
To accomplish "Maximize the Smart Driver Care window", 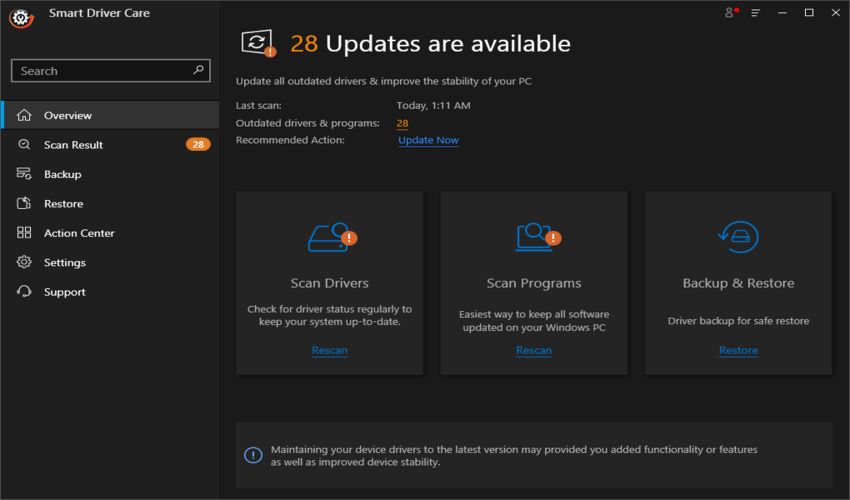I will pyautogui.click(x=809, y=12).
